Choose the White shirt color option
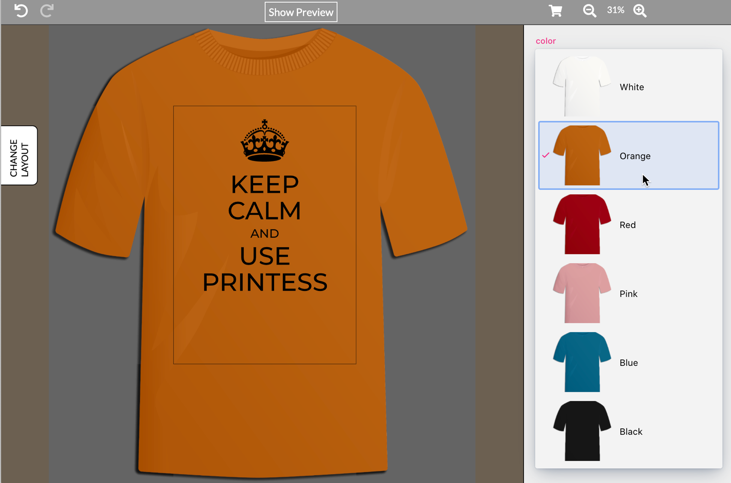The image size is (731, 483). (x=628, y=87)
